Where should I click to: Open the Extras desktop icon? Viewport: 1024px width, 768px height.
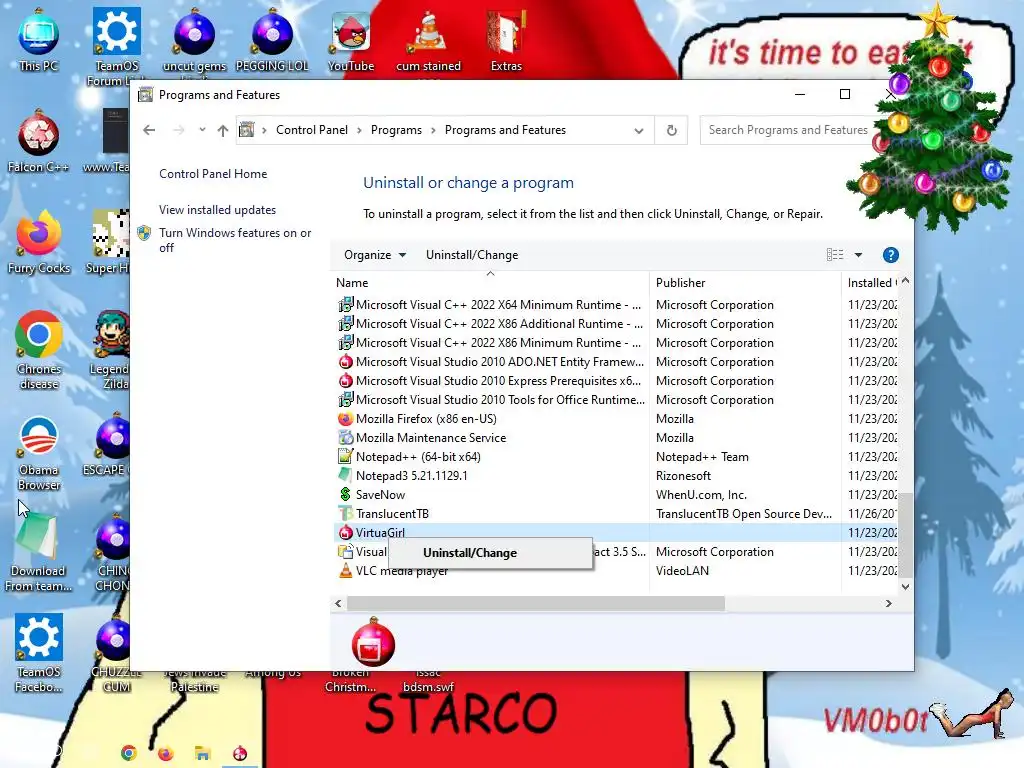point(506,40)
